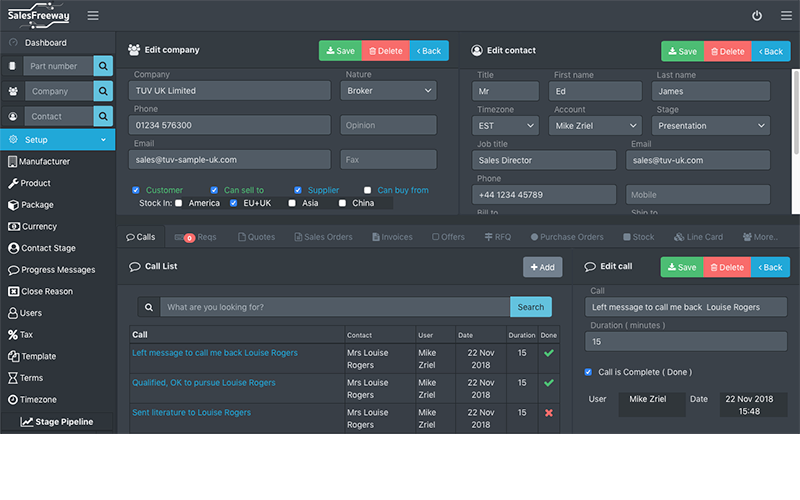Image resolution: width=800 pixels, height=500 pixels.
Task: Open the Stage dropdown showing Presentation
Action: [x=711, y=126]
